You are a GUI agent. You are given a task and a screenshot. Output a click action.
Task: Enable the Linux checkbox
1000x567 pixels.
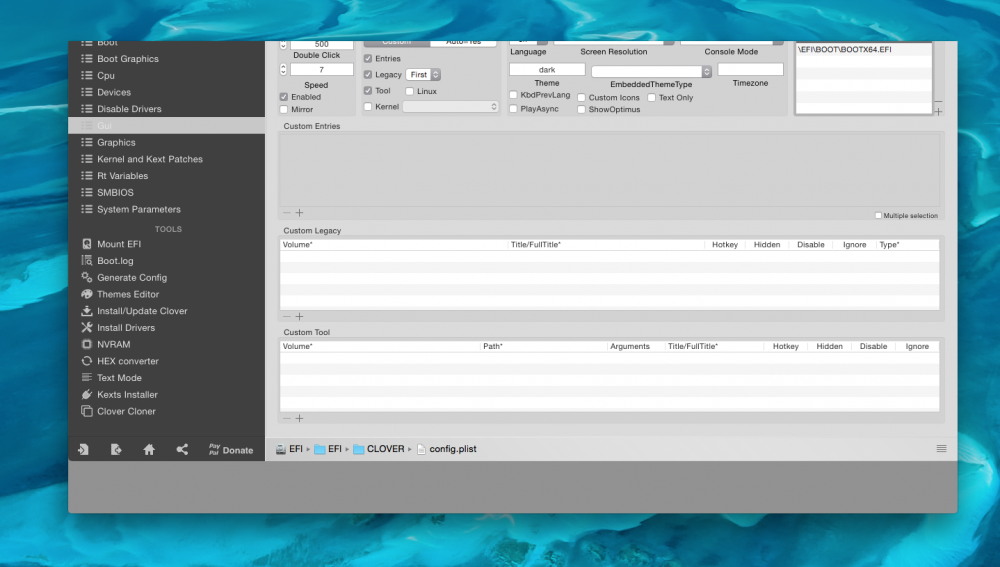[x=409, y=91]
